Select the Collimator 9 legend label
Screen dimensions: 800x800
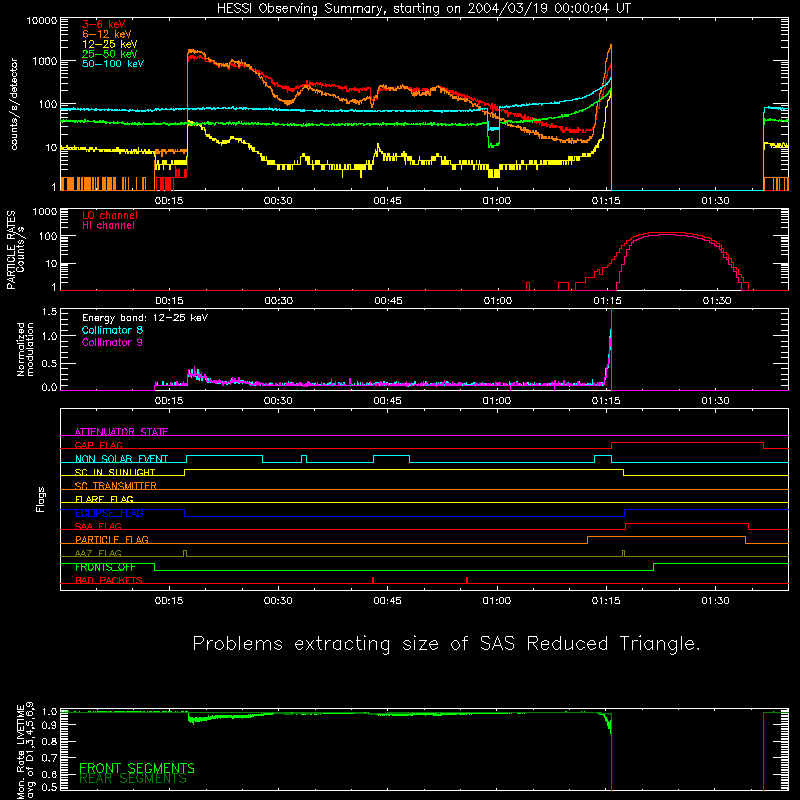pos(112,342)
